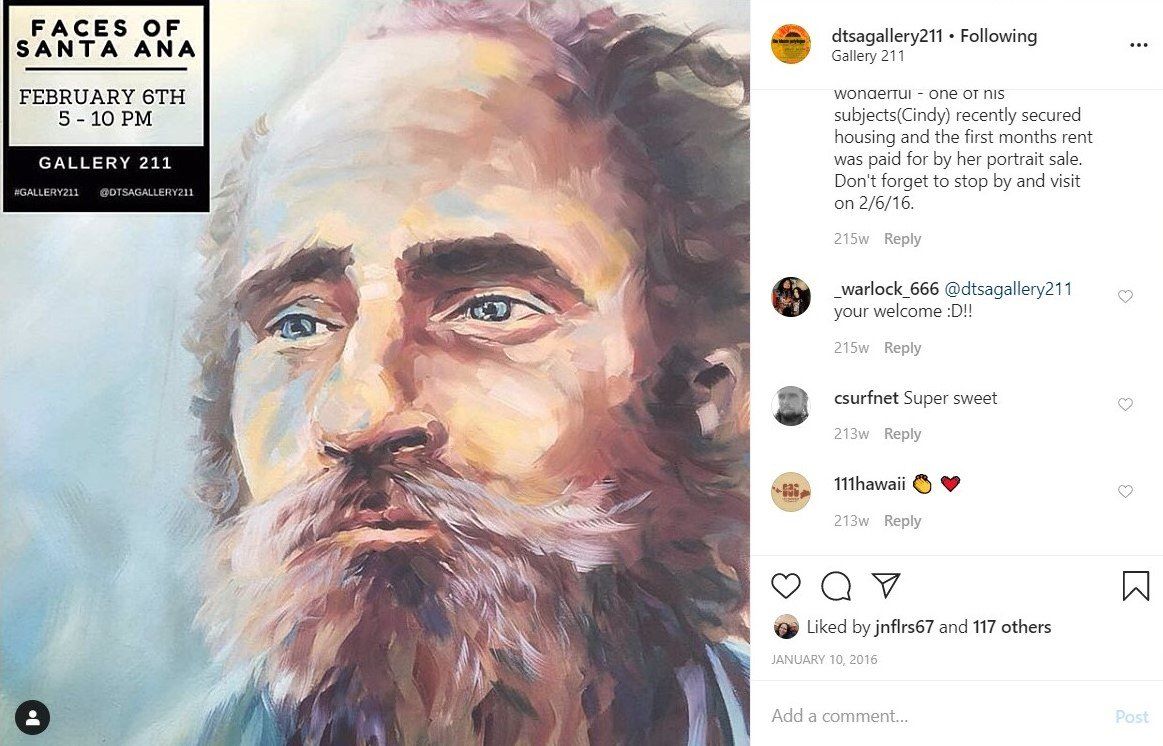Open the dtsagallery211 username link
1163x746 pixels.
click(x=887, y=36)
